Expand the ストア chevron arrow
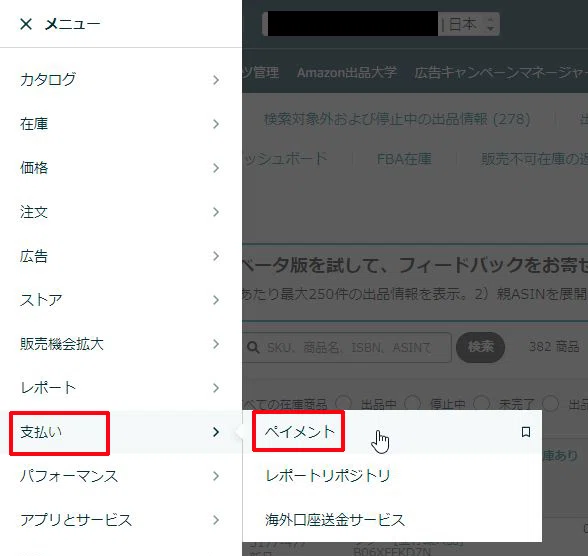 (216, 300)
